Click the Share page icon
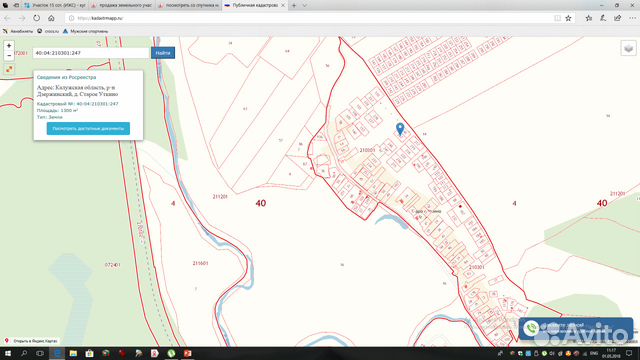The height and width of the screenshot is (360, 640). (618, 18)
